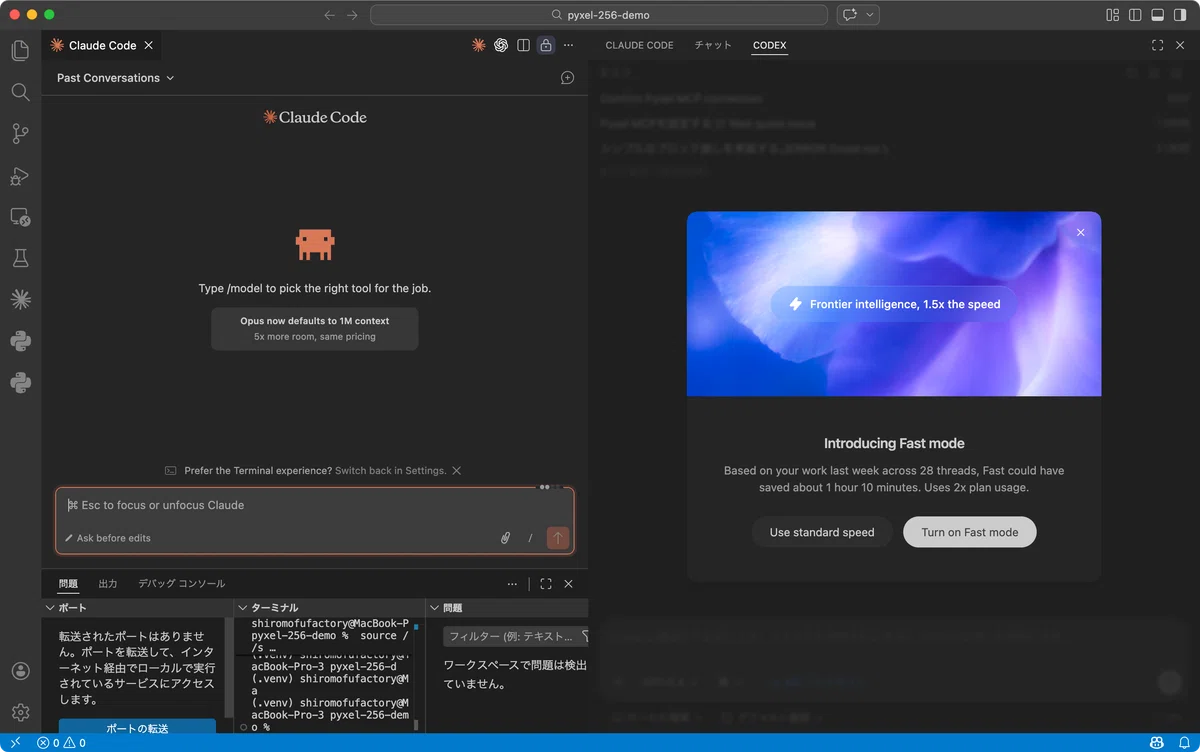Open bottom panel more actions ellipsis
Screen dimensions: 1200x752
coord(512,584)
